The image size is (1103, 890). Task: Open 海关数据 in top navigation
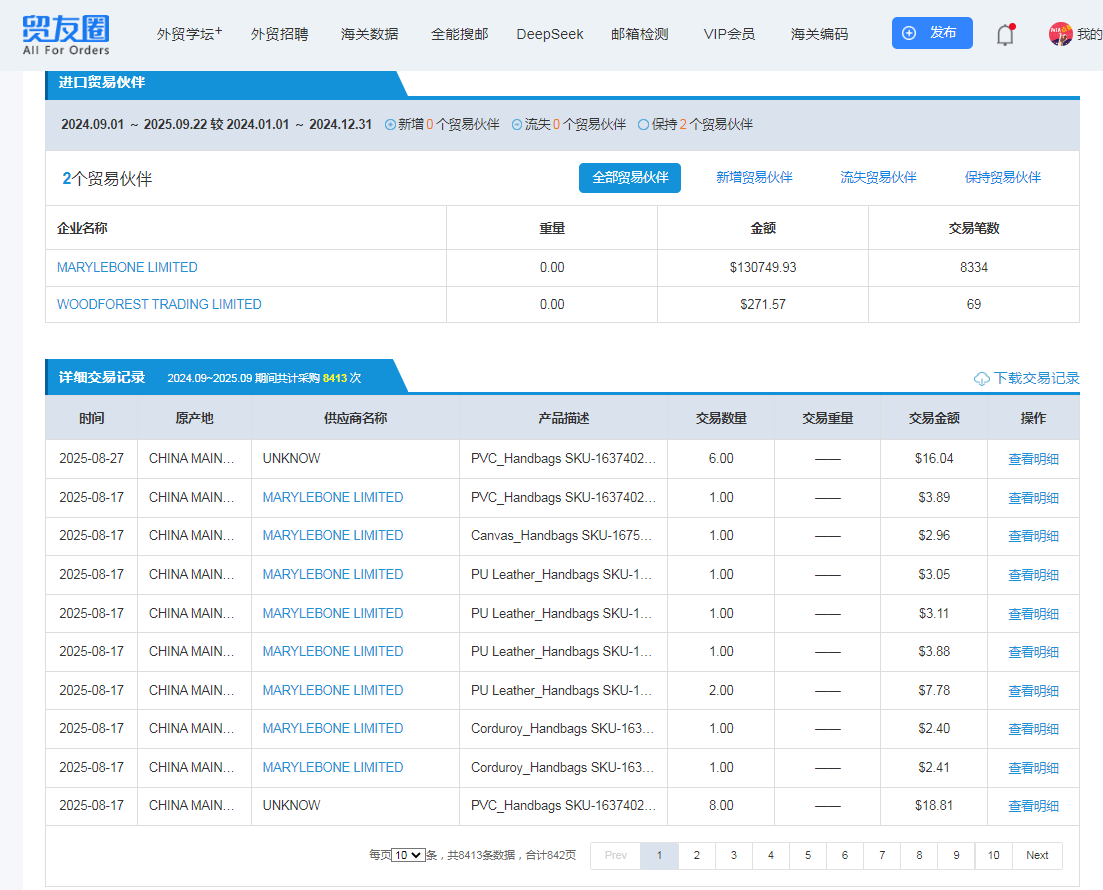tap(369, 34)
